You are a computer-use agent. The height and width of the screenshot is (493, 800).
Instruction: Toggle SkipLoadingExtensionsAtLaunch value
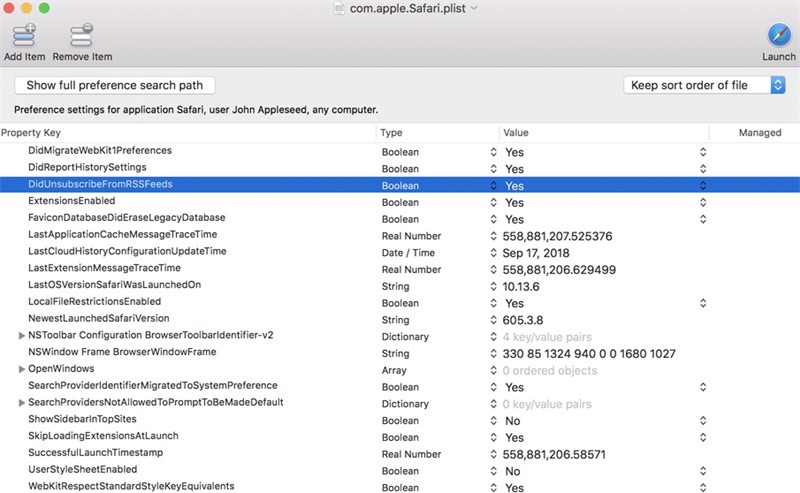click(703, 437)
